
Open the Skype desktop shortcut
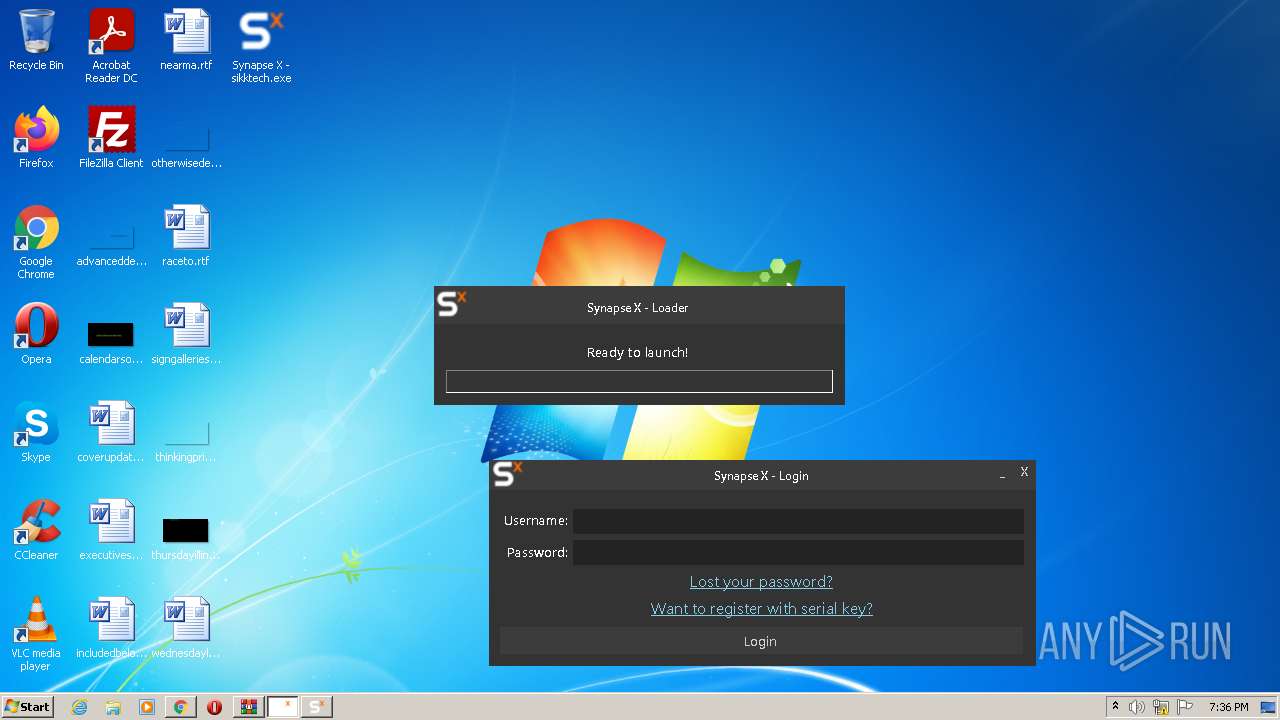point(36,432)
